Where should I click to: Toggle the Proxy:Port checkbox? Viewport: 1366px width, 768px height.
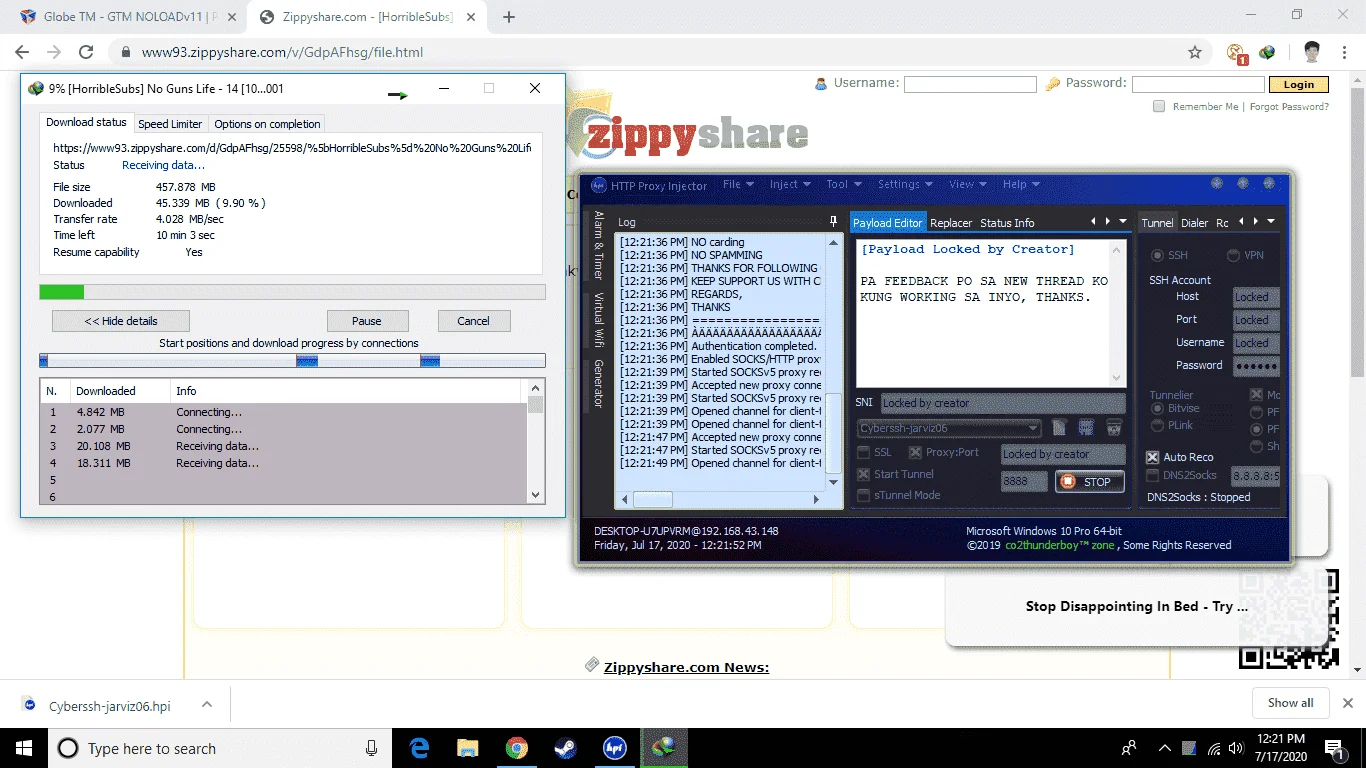[915, 452]
